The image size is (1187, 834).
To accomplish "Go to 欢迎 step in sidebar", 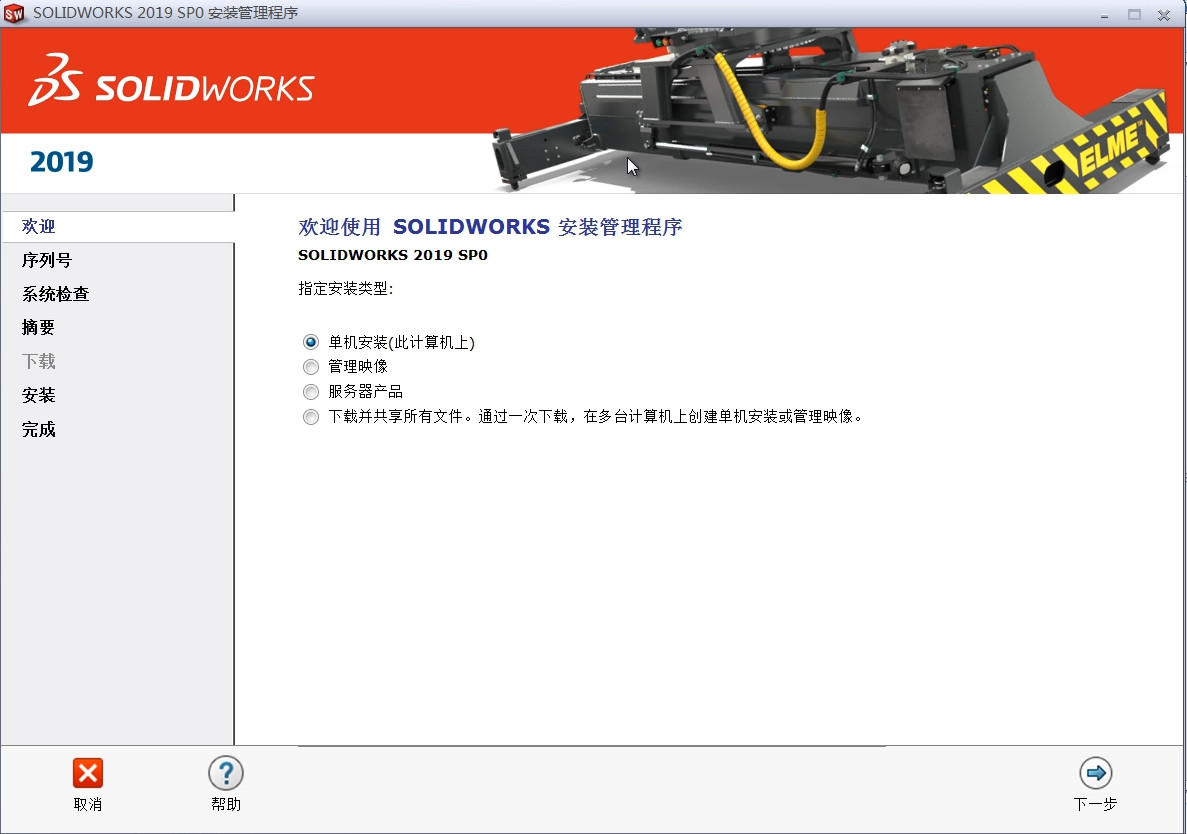I will coord(39,227).
